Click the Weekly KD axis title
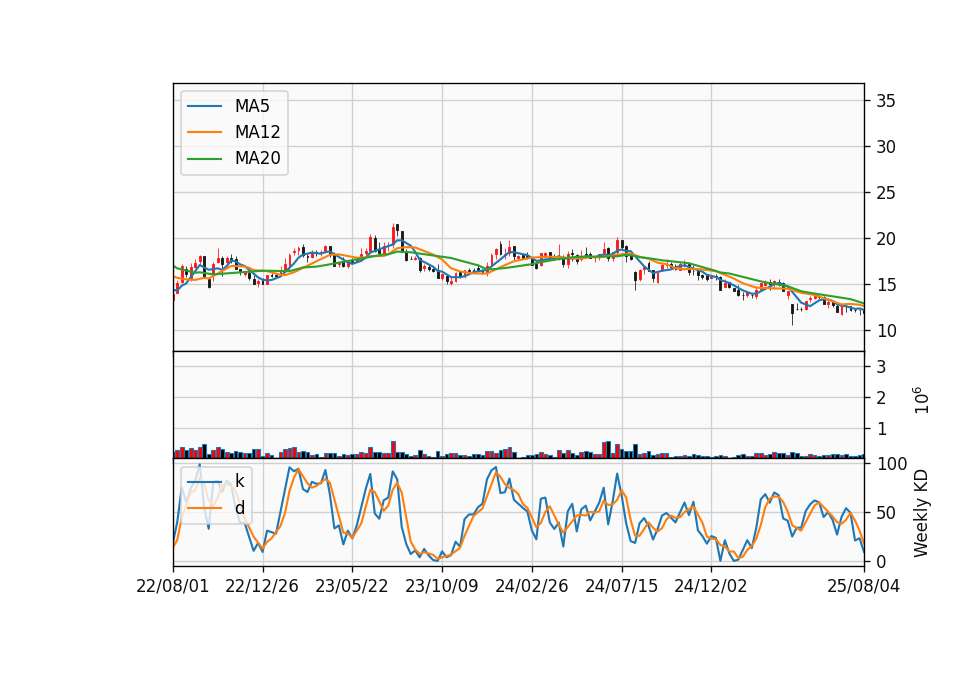The image size is (960, 690). [x=921, y=513]
